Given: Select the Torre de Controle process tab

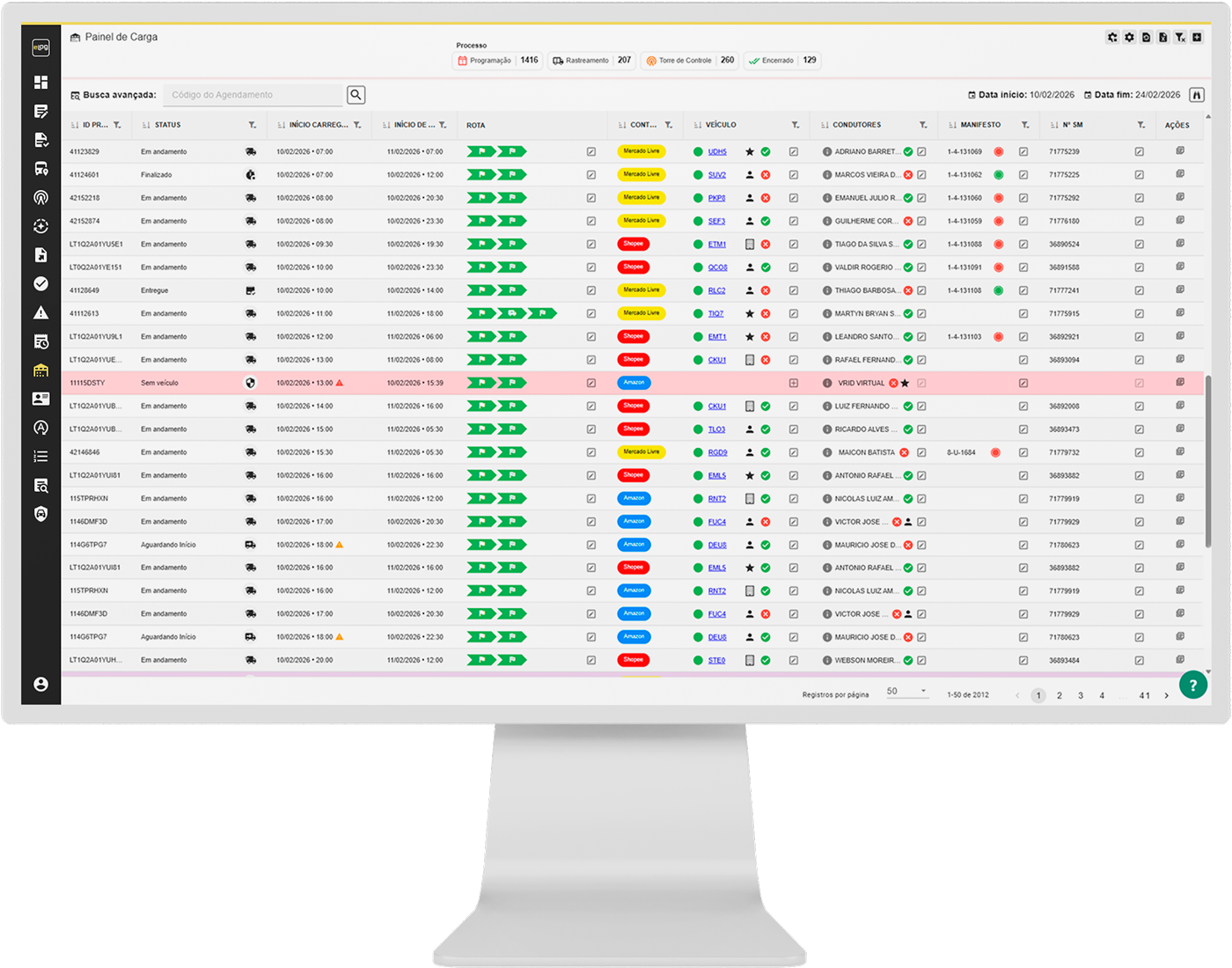Looking at the screenshot, I should tap(691, 61).
